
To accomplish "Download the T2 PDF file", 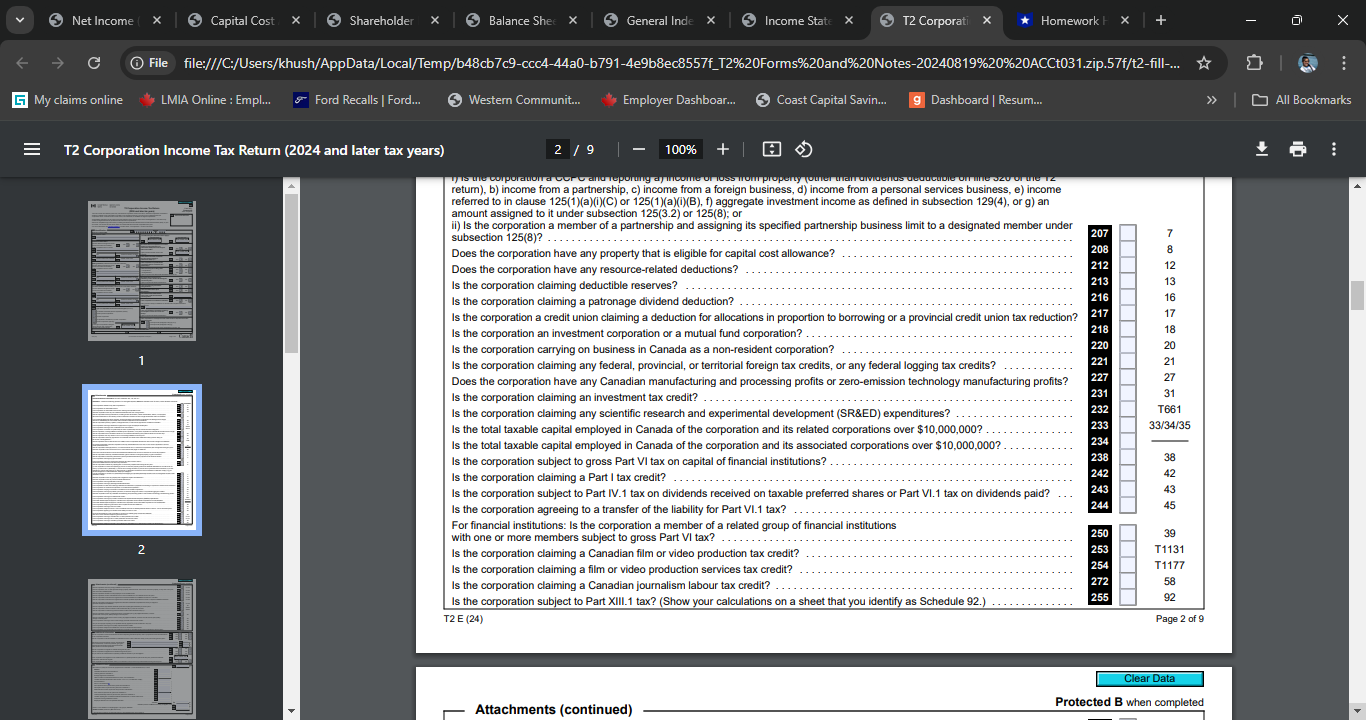I will point(1262,149).
